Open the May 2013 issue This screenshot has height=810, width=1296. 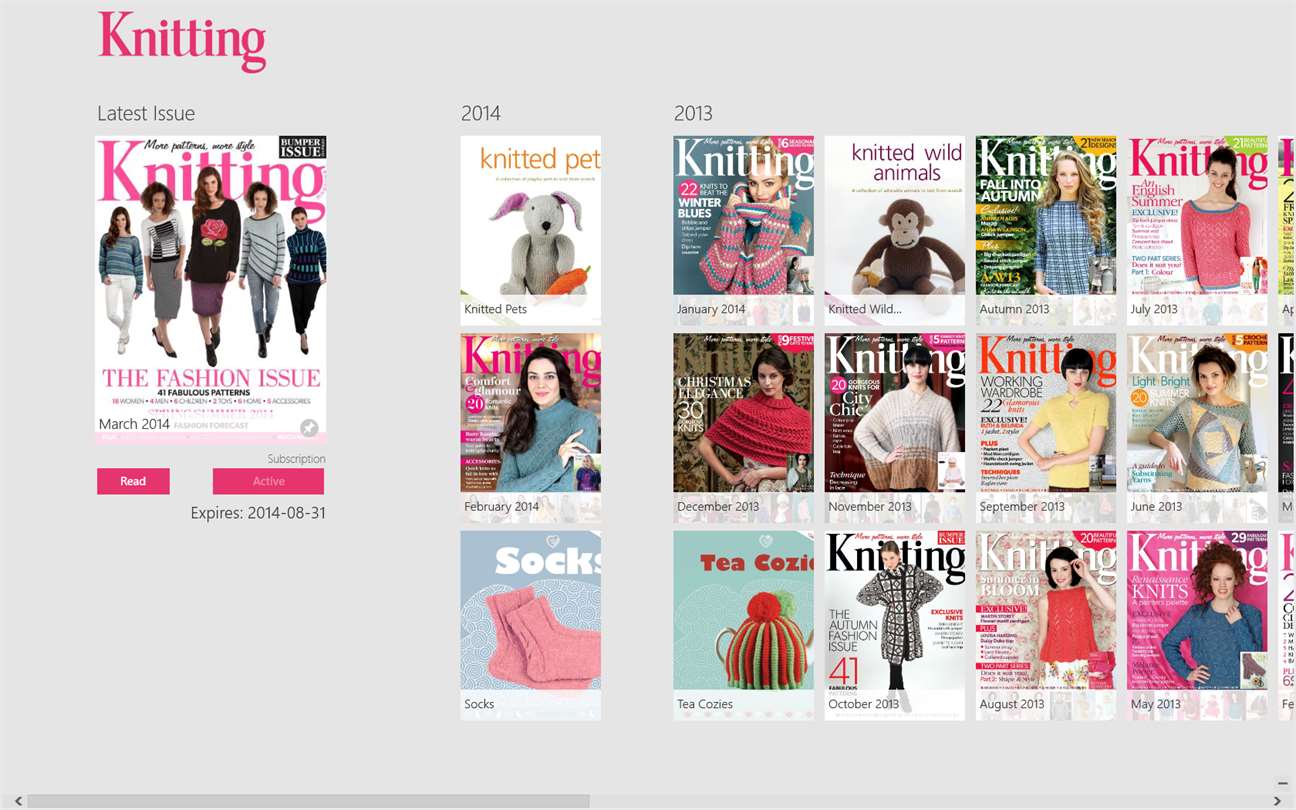click(1197, 625)
